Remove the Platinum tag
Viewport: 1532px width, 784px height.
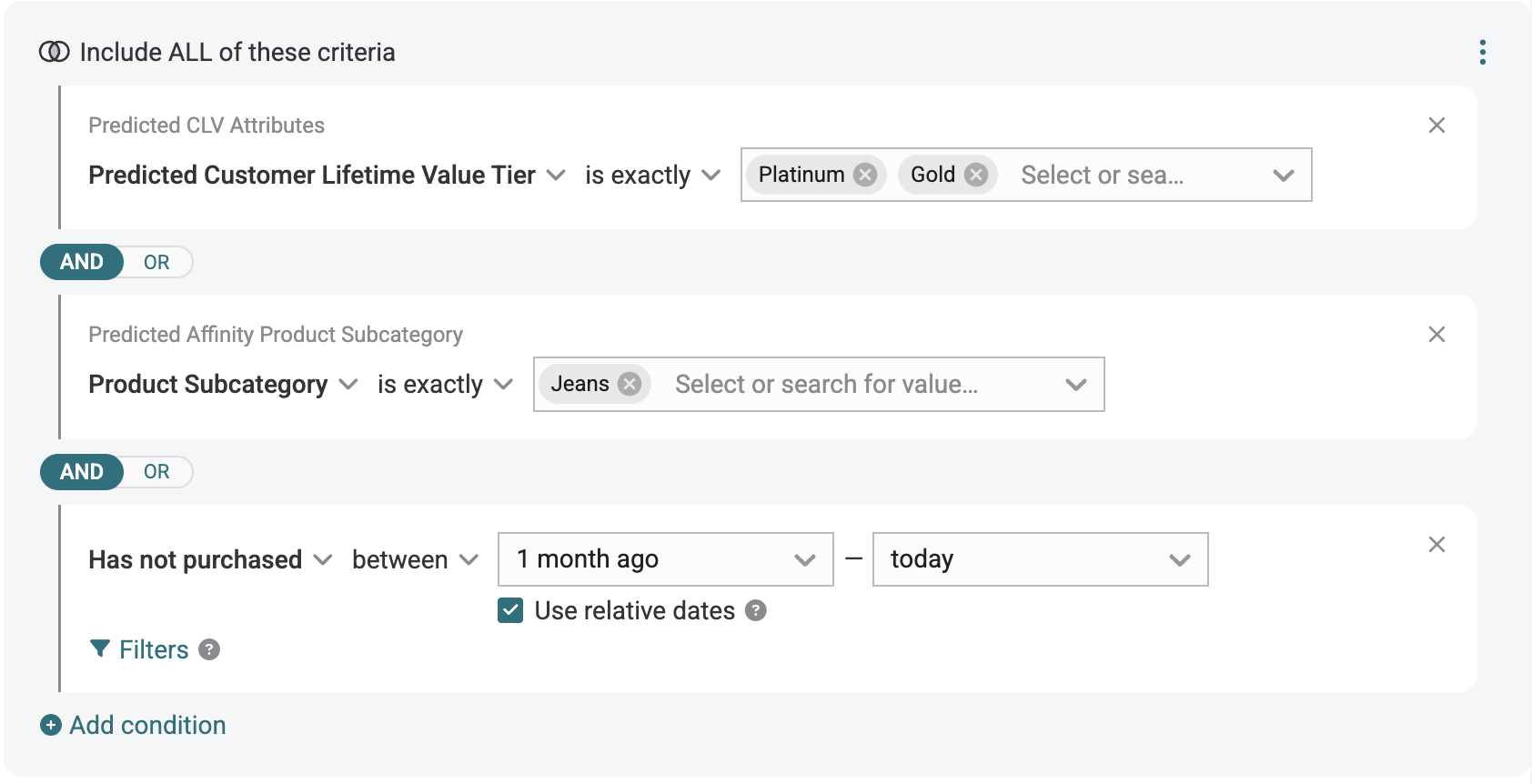click(x=865, y=175)
